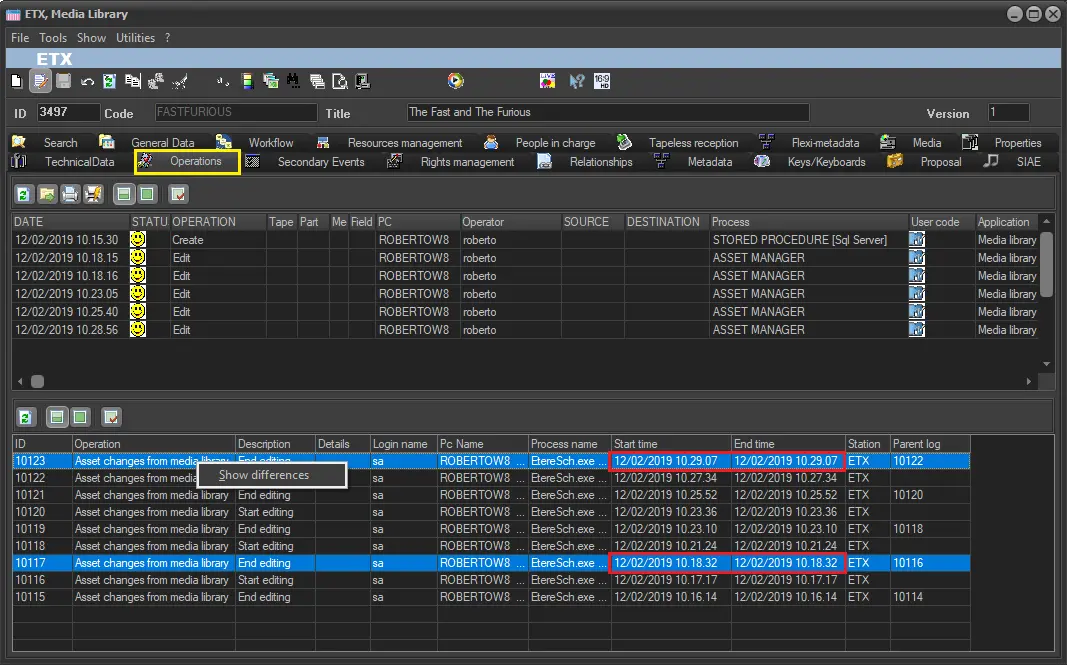Screen dimensions: 1067x665
Task: Click open folder icon in operations toolbar
Action: point(47,194)
